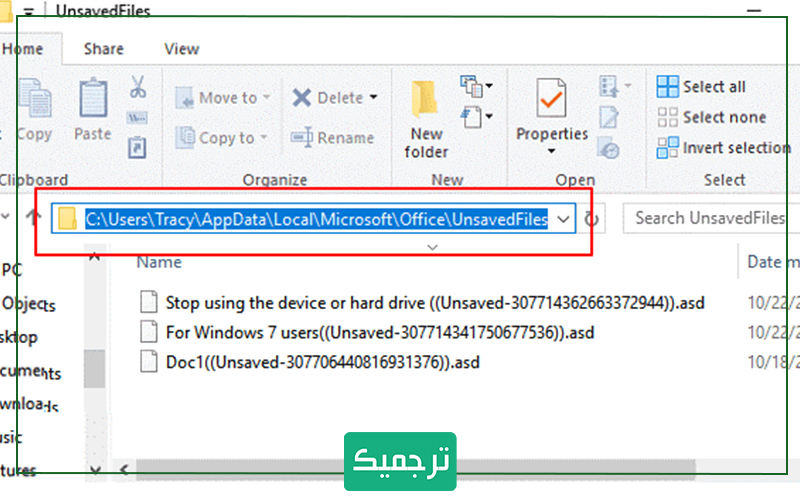Select the Cut scissors icon
Screen dimensions: 800x500
[137, 87]
